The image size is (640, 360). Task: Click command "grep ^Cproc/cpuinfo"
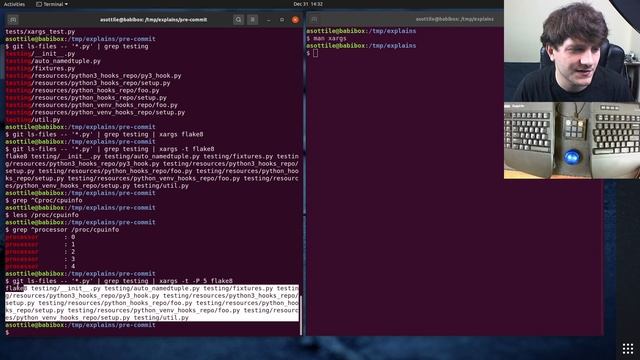[x=44, y=200]
